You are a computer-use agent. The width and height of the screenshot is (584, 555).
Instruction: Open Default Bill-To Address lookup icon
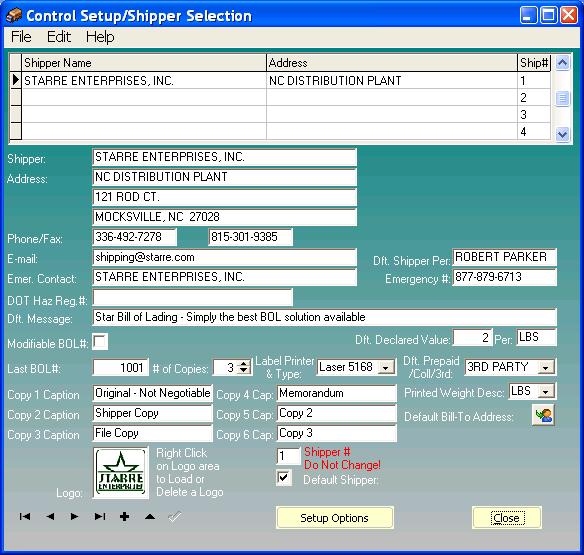[x=543, y=415]
